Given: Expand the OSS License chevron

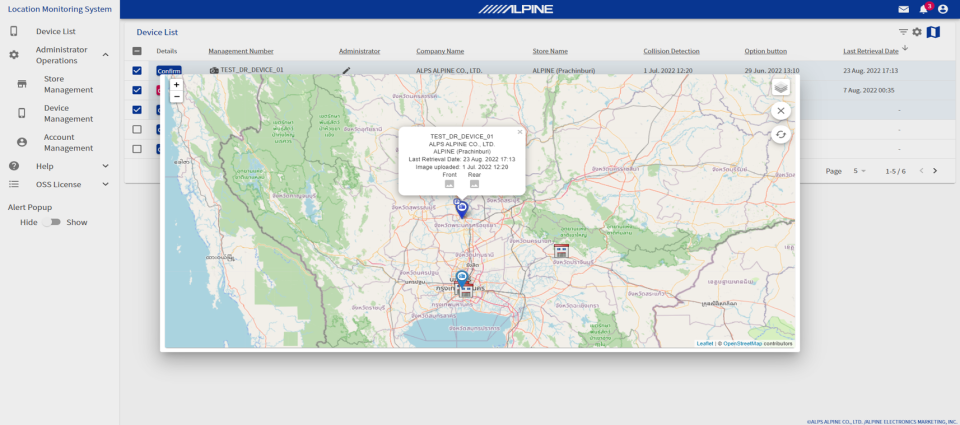Looking at the screenshot, I should (105, 184).
